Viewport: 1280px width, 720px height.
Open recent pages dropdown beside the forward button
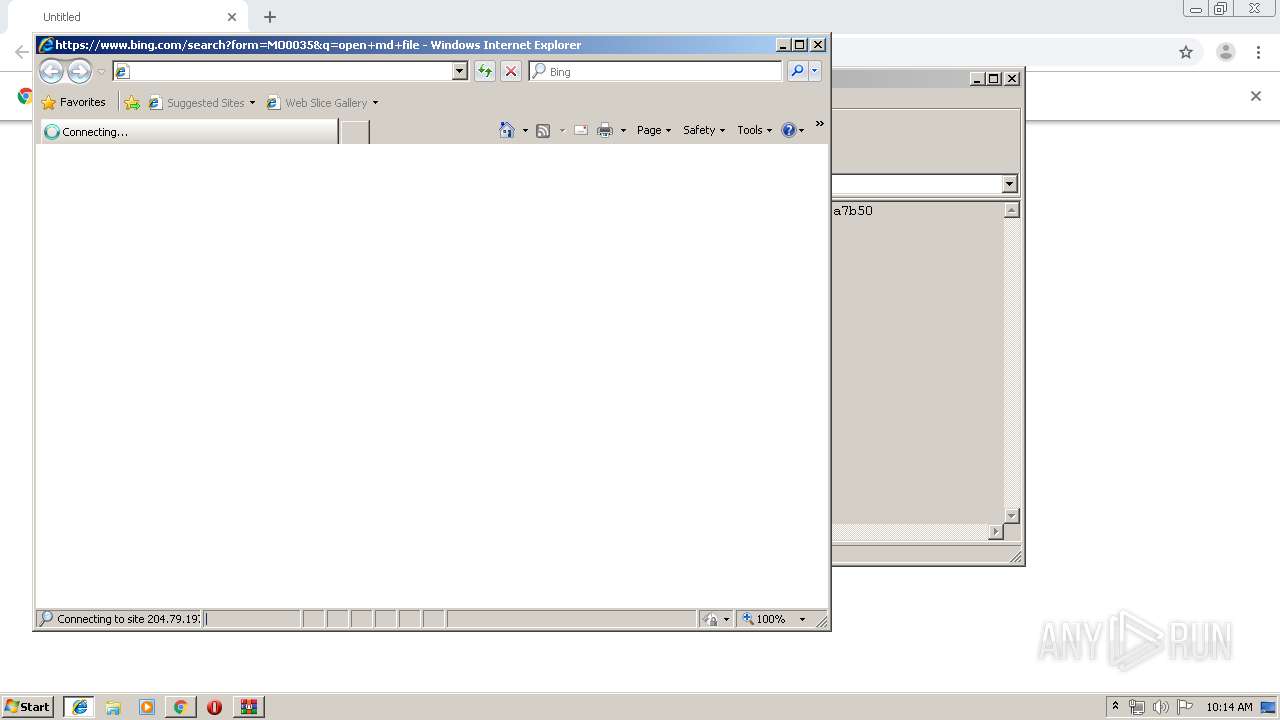coord(101,72)
